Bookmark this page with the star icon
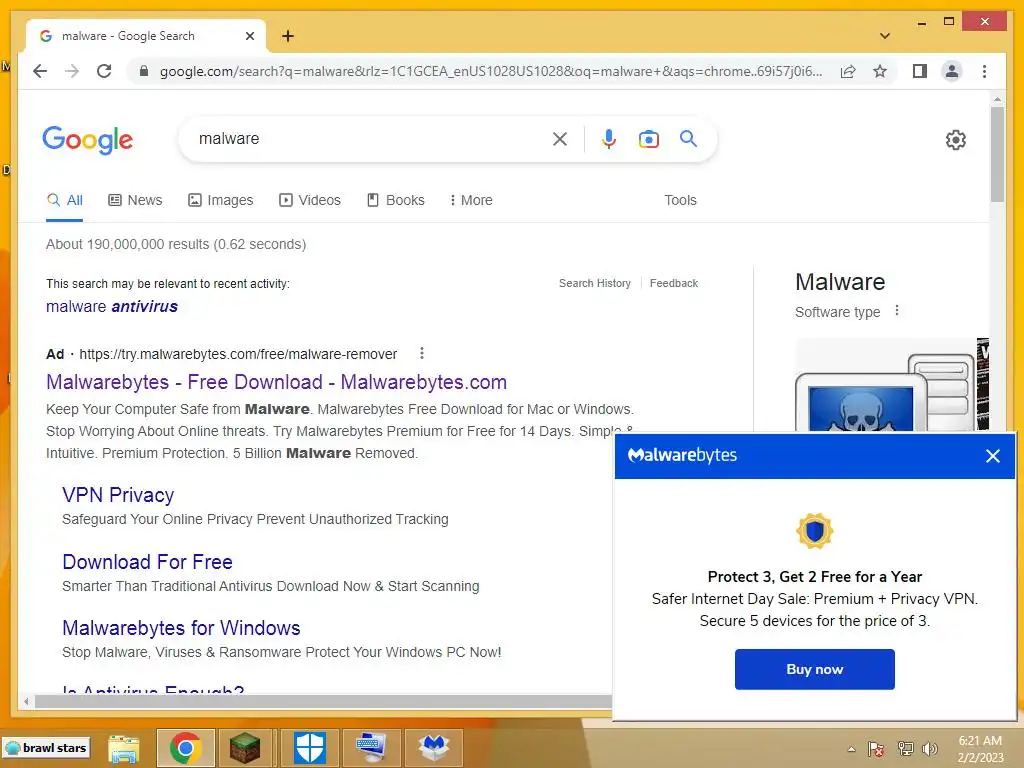The image size is (1024, 768). (x=880, y=71)
